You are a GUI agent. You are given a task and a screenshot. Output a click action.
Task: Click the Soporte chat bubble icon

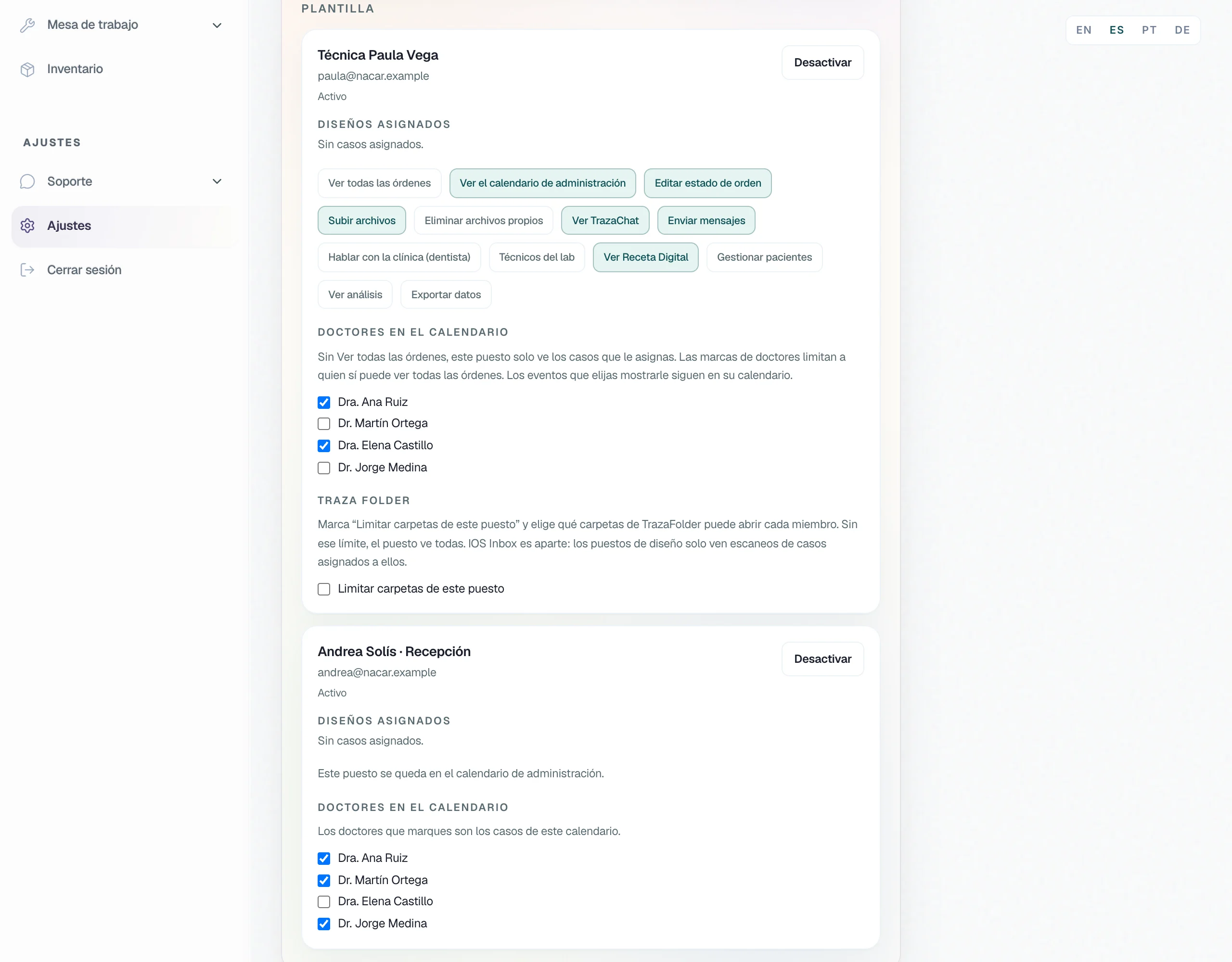point(27,181)
